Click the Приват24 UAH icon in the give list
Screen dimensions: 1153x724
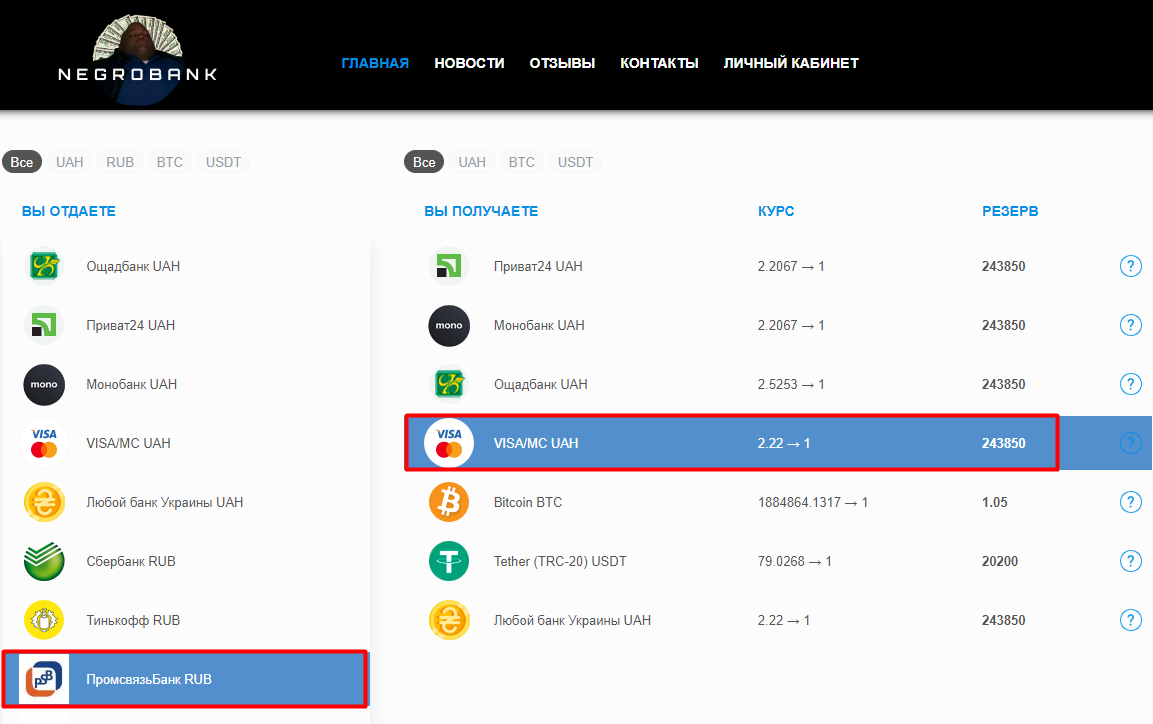[44, 325]
